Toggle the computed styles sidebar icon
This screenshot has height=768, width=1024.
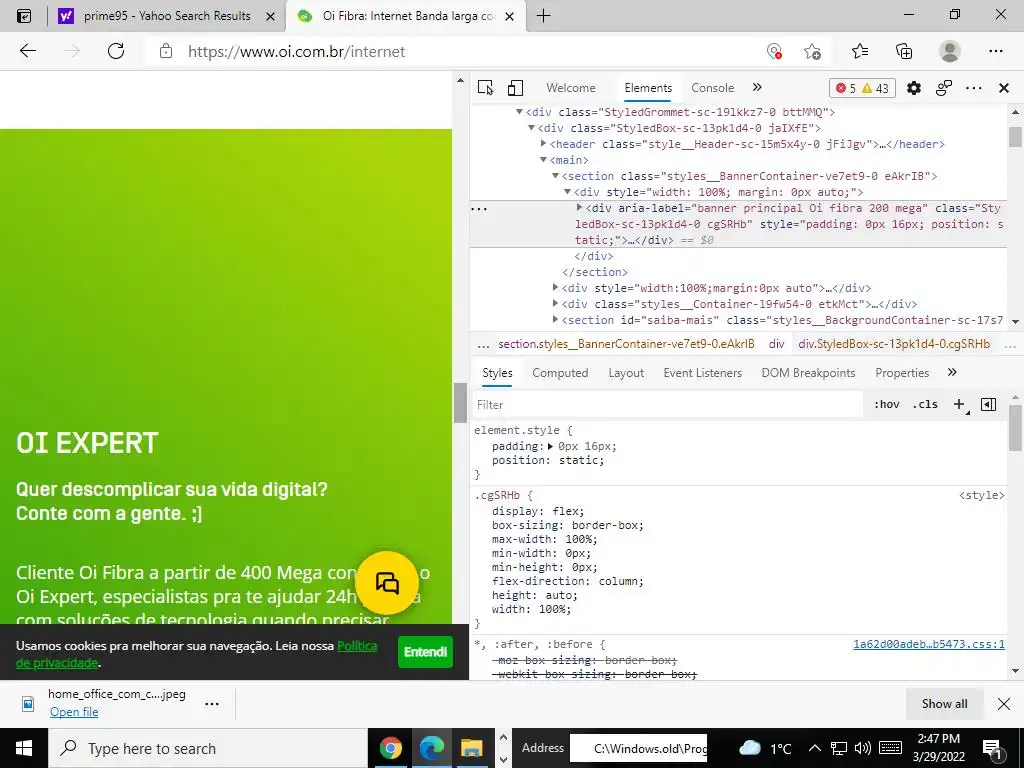coord(989,404)
